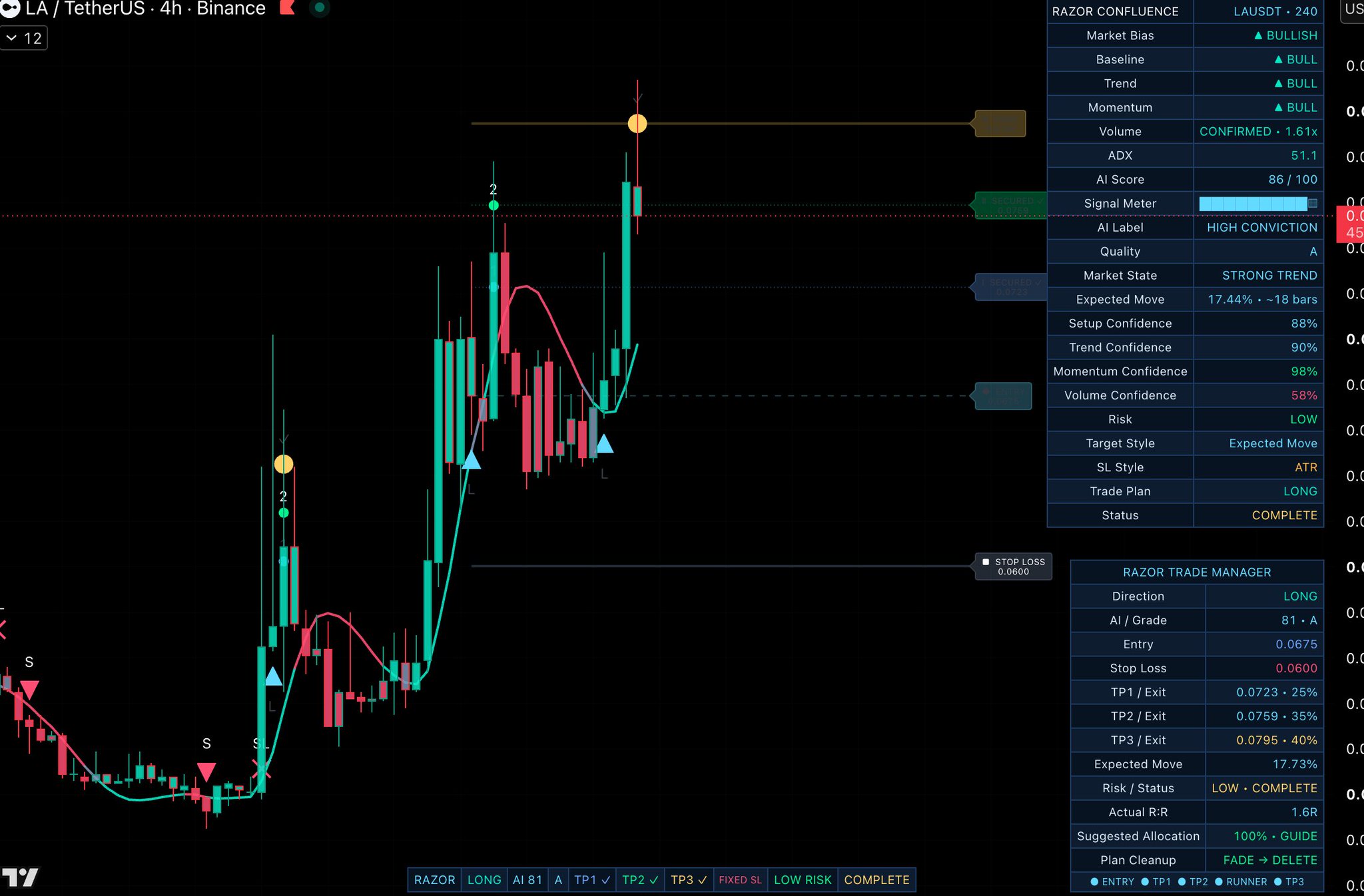Image resolution: width=1364 pixels, height=896 pixels.
Task: Click the Setup Confidence 88% value
Action: point(1304,323)
